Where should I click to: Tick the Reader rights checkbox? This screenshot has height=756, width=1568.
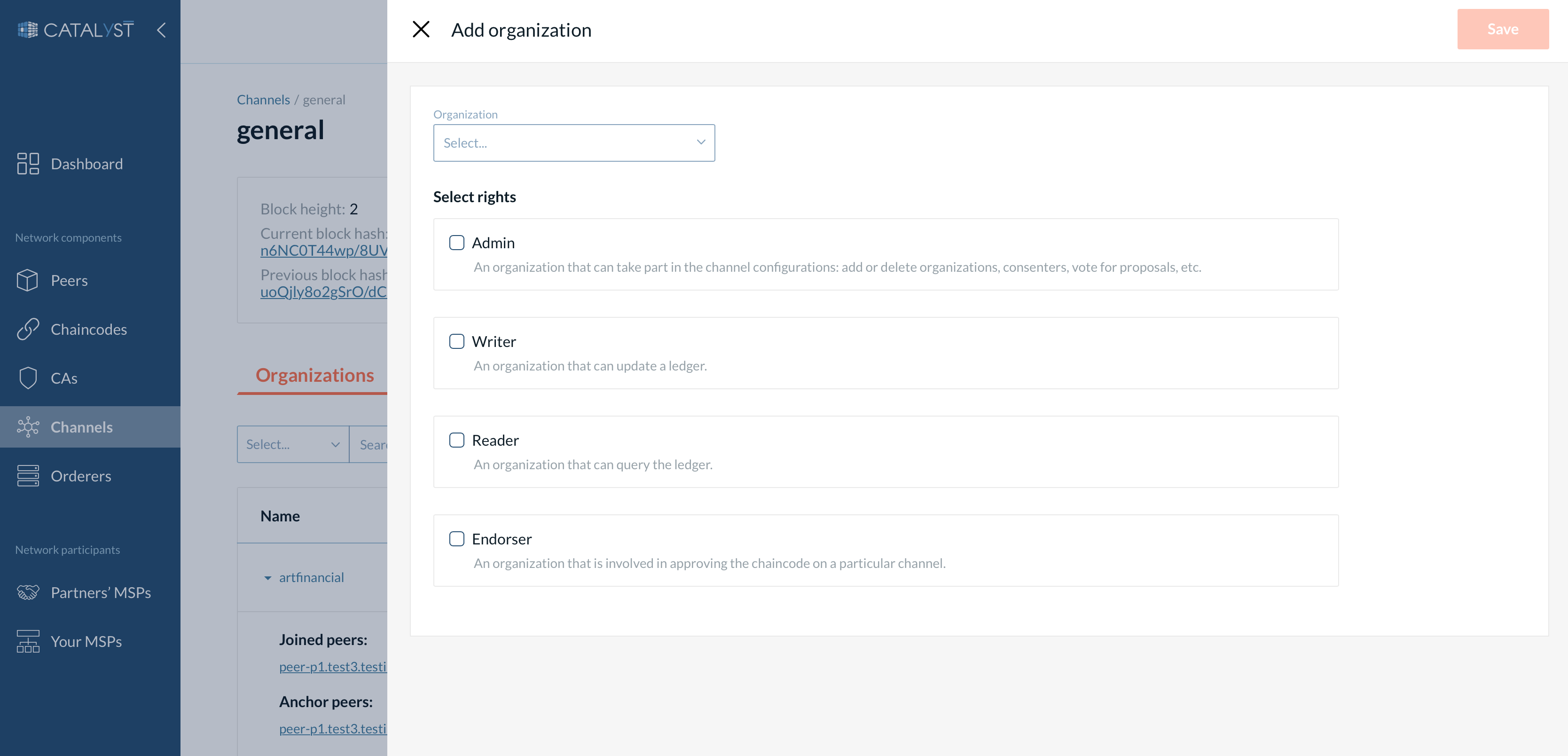[456, 440]
